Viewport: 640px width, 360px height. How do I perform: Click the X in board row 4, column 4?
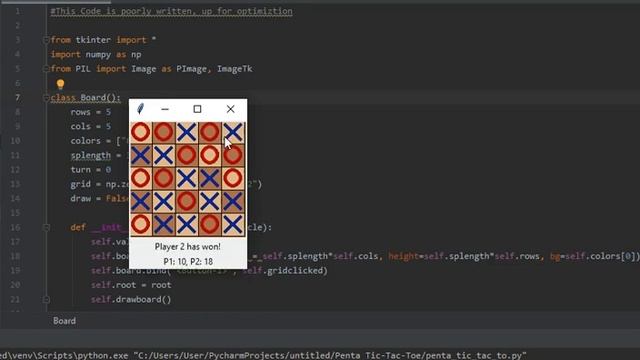click(x=210, y=201)
